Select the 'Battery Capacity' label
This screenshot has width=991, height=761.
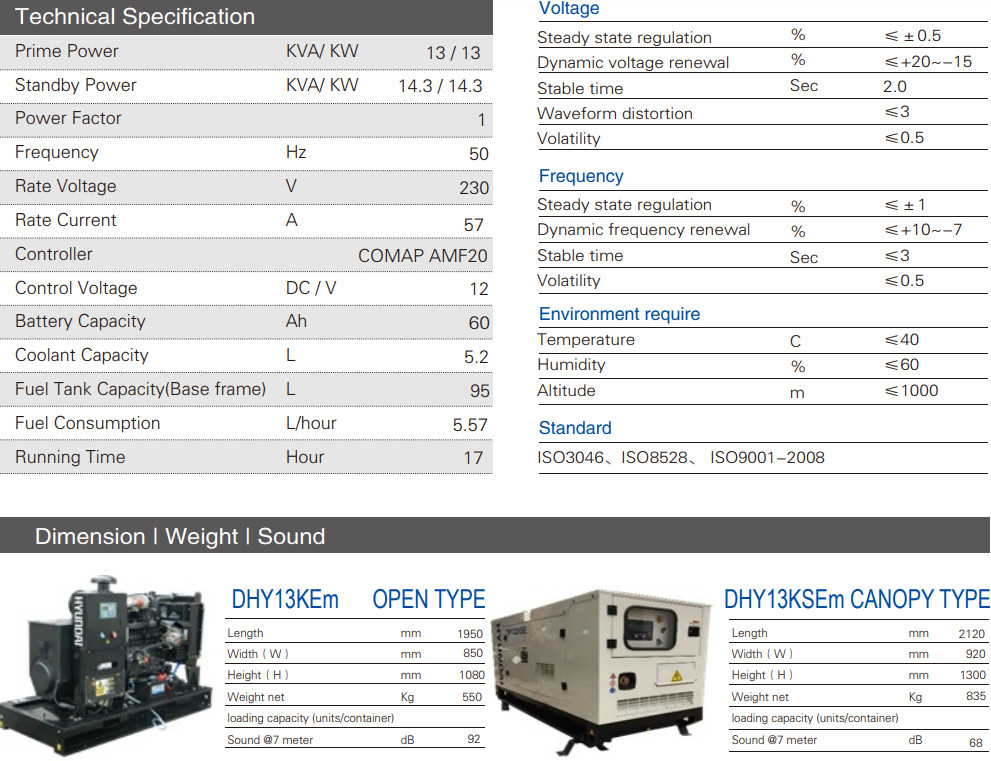click(x=80, y=322)
